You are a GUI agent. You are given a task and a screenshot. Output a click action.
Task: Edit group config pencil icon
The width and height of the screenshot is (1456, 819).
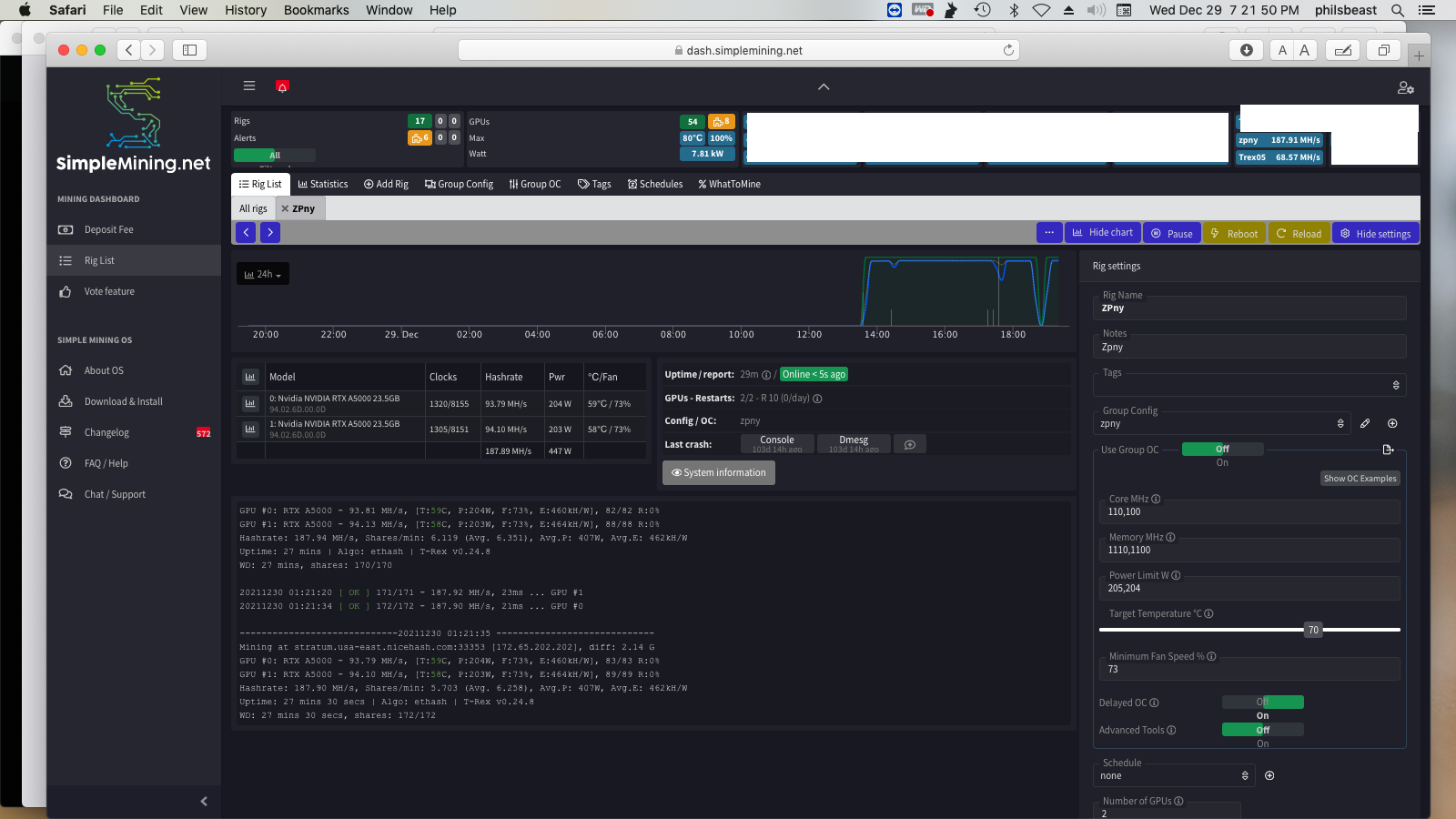[1365, 423]
